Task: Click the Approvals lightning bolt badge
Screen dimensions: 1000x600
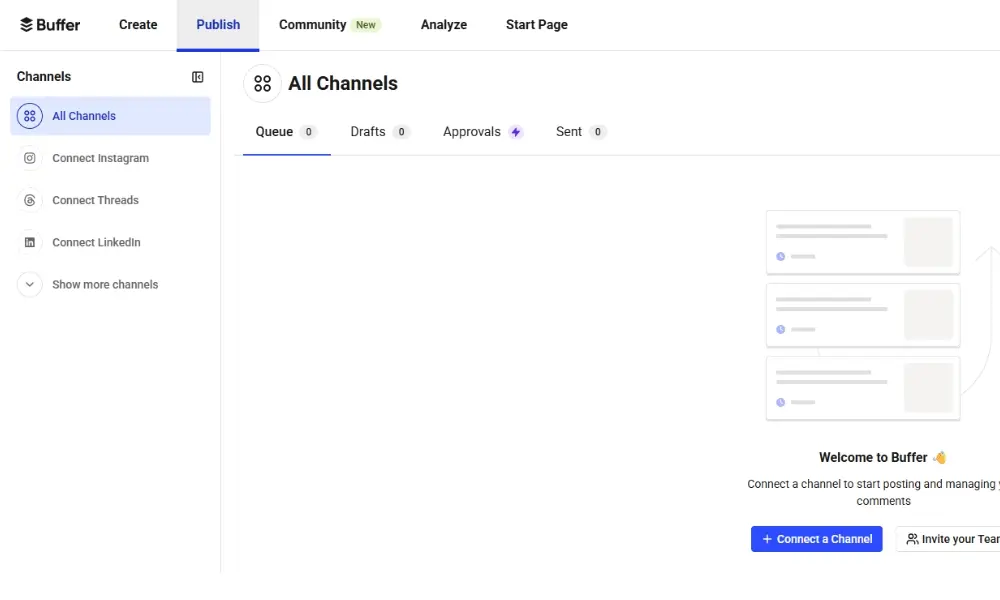Action: [515, 132]
